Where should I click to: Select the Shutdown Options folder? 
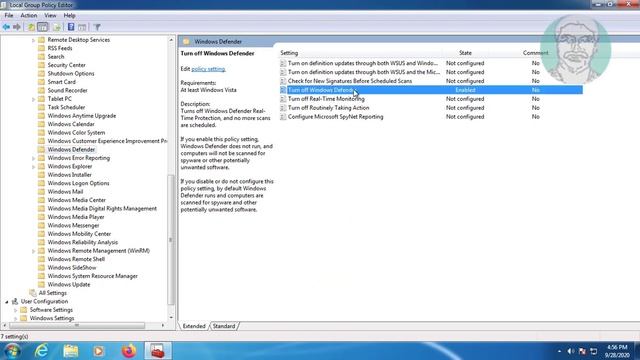coord(71,73)
